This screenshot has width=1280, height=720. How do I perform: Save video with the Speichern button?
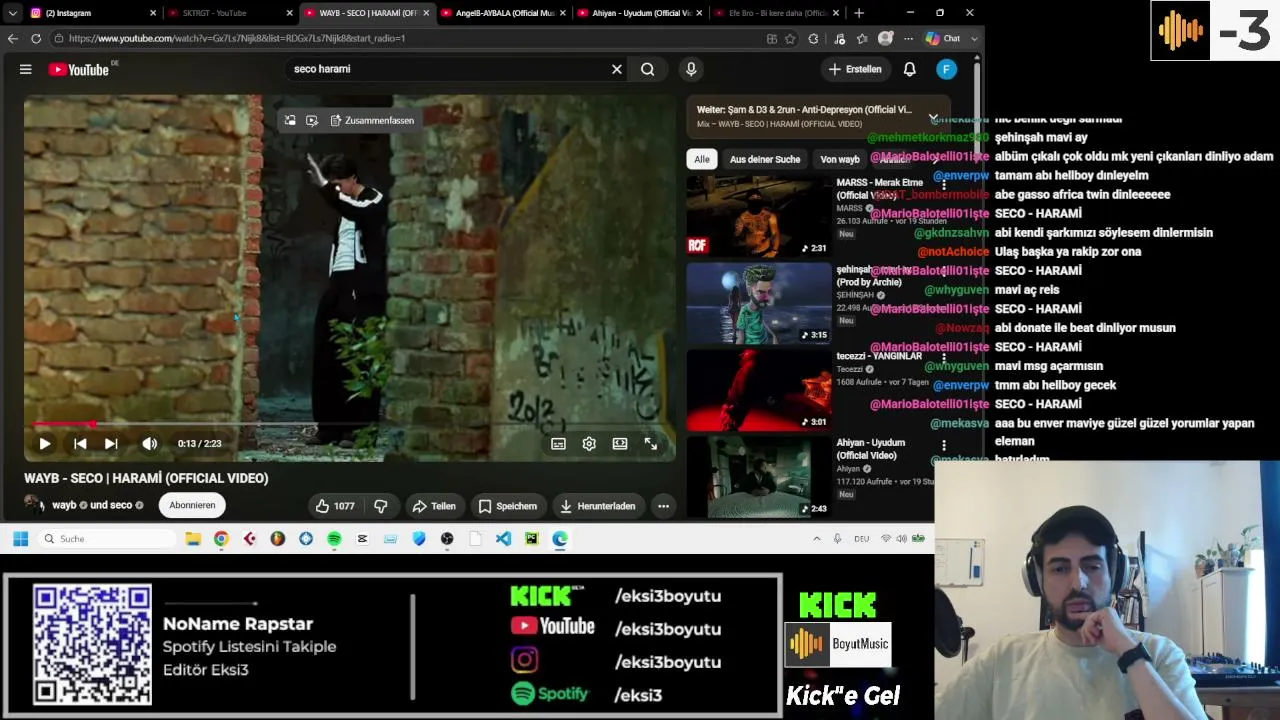pyautogui.click(x=508, y=506)
